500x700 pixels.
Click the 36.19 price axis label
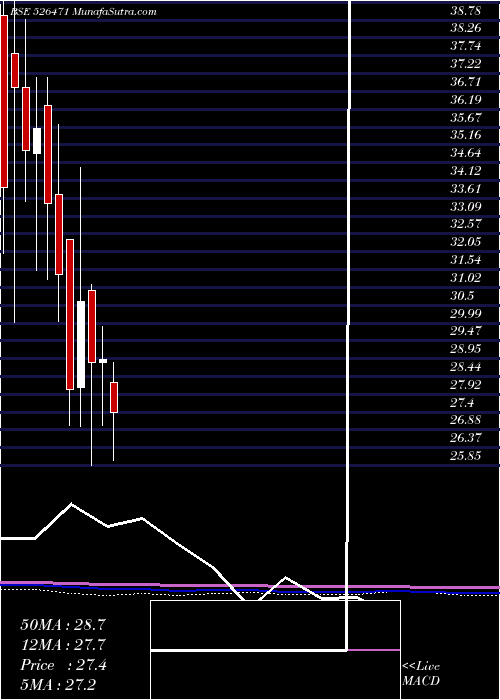(466, 100)
